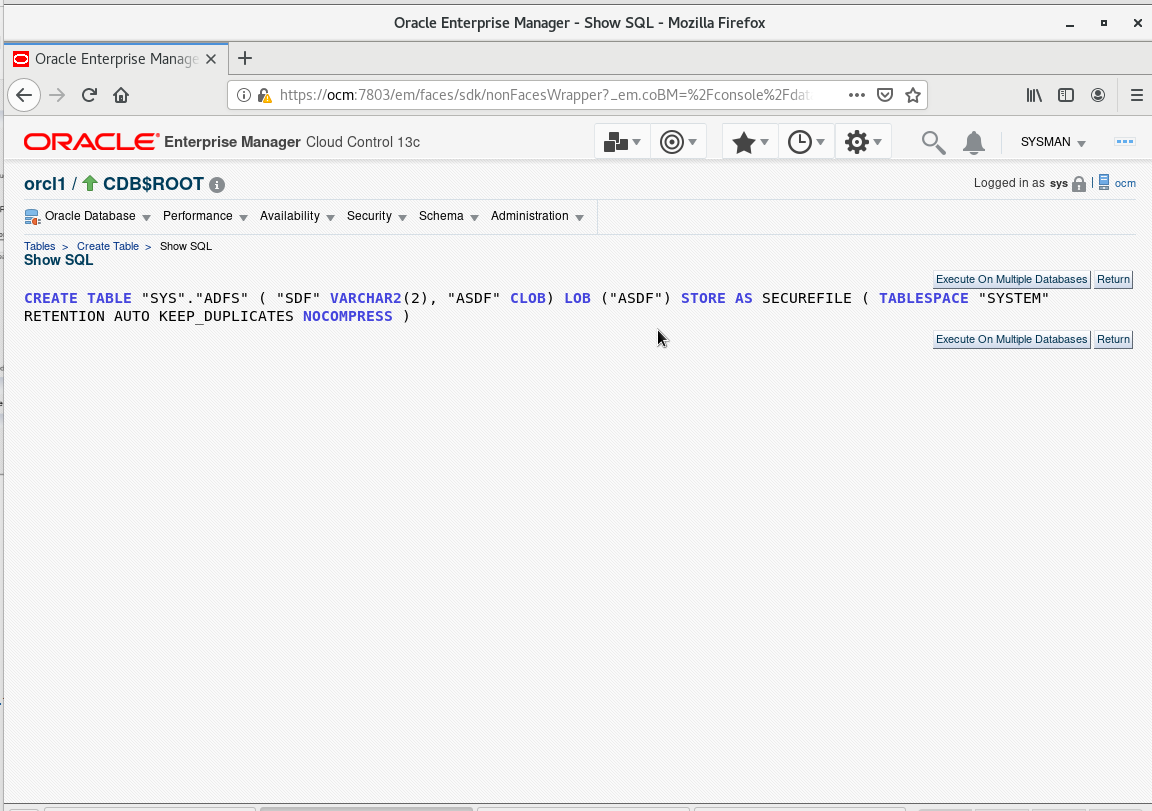Close the Oracle Enterprise Manager tab
Viewport: 1152px width, 811px height.
point(211,59)
